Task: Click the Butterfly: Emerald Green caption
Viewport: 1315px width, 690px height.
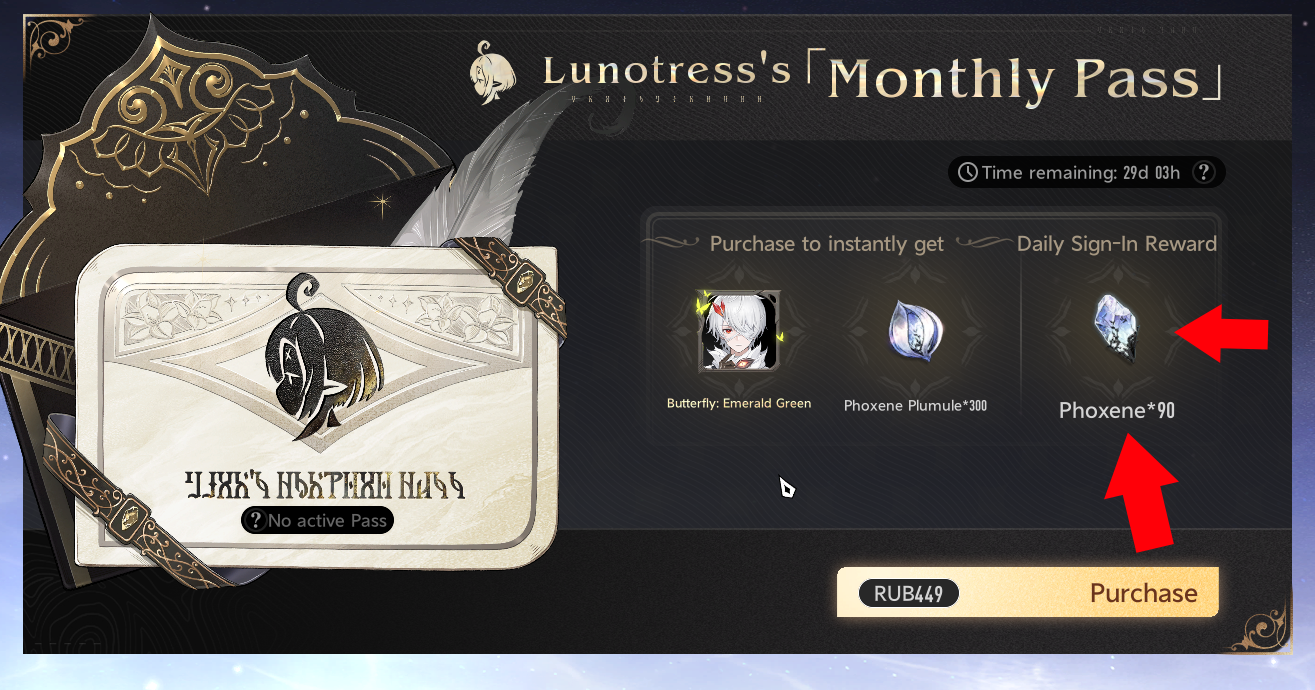Action: click(x=739, y=404)
